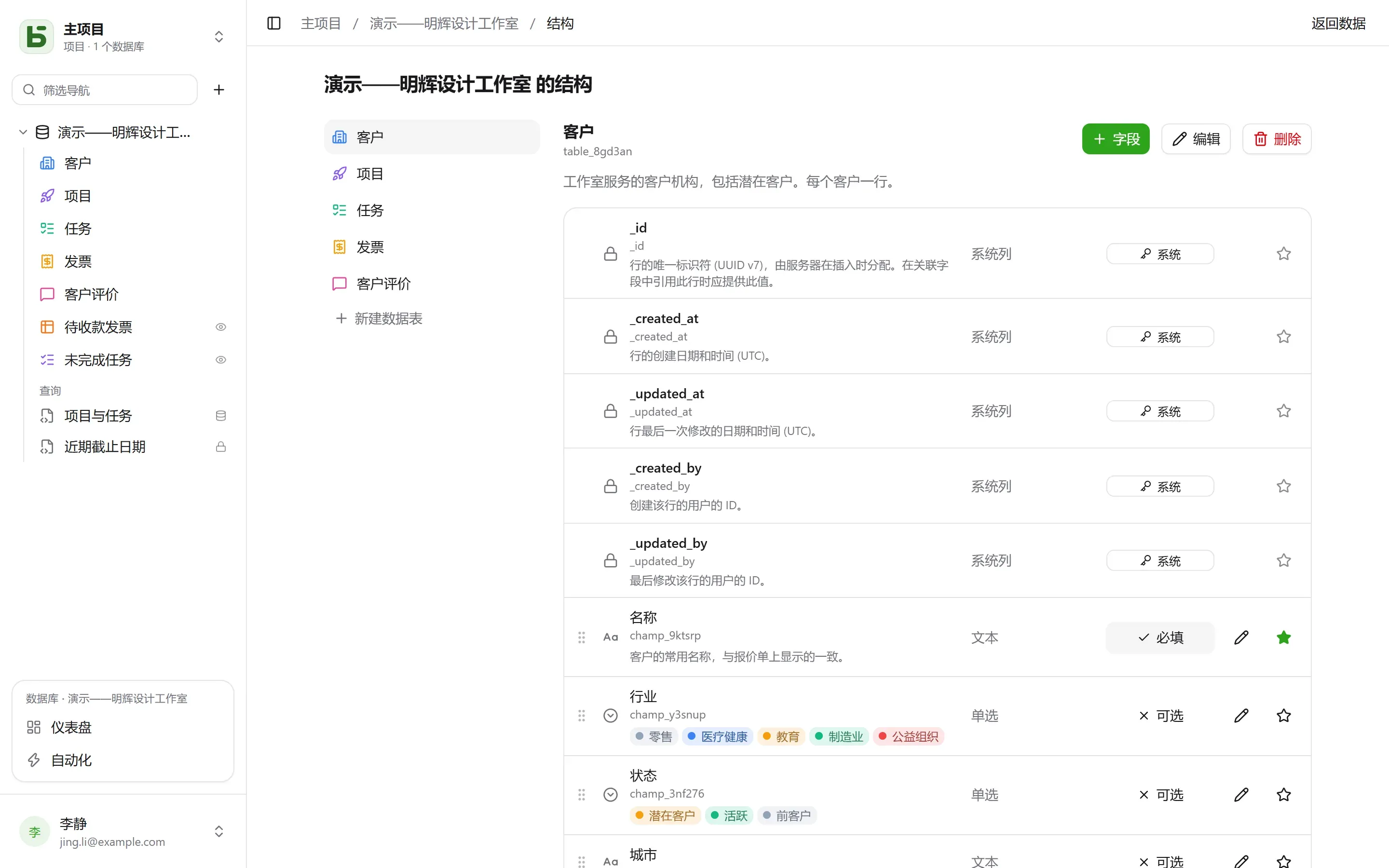
Task: Open the 仪表盘 dashboard link
Action: click(123, 727)
